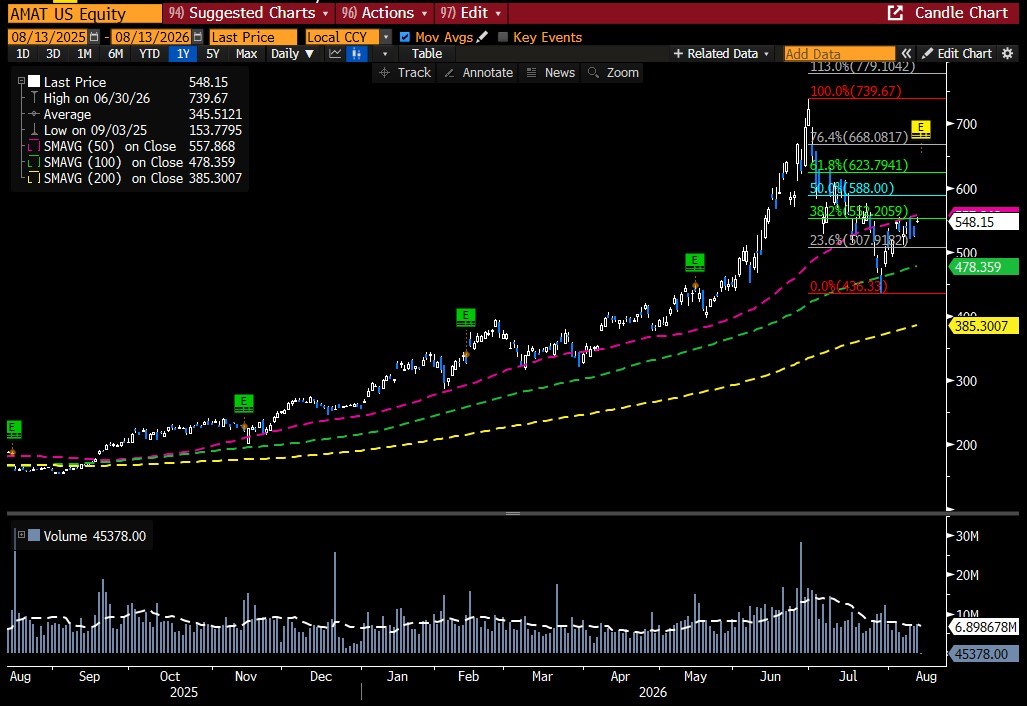Viewport: 1027px width, 706px height.
Task: Click the 61.8%(623.7941) Fibonacci level label
Action: click(859, 165)
